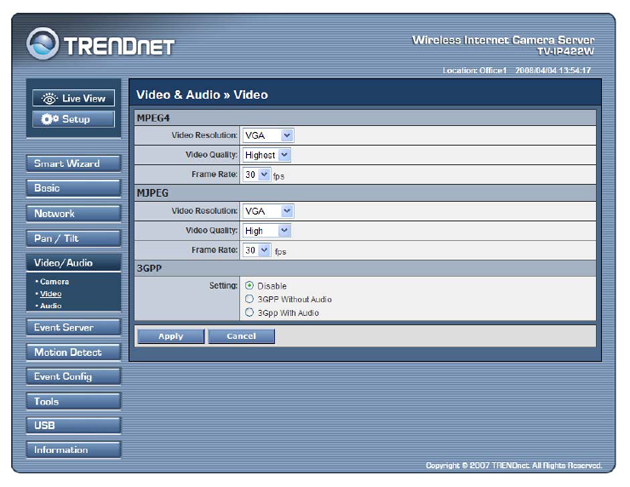This screenshot has width=630, height=487.
Task: Select 3GPP Without Audio option
Action: click(x=250, y=299)
